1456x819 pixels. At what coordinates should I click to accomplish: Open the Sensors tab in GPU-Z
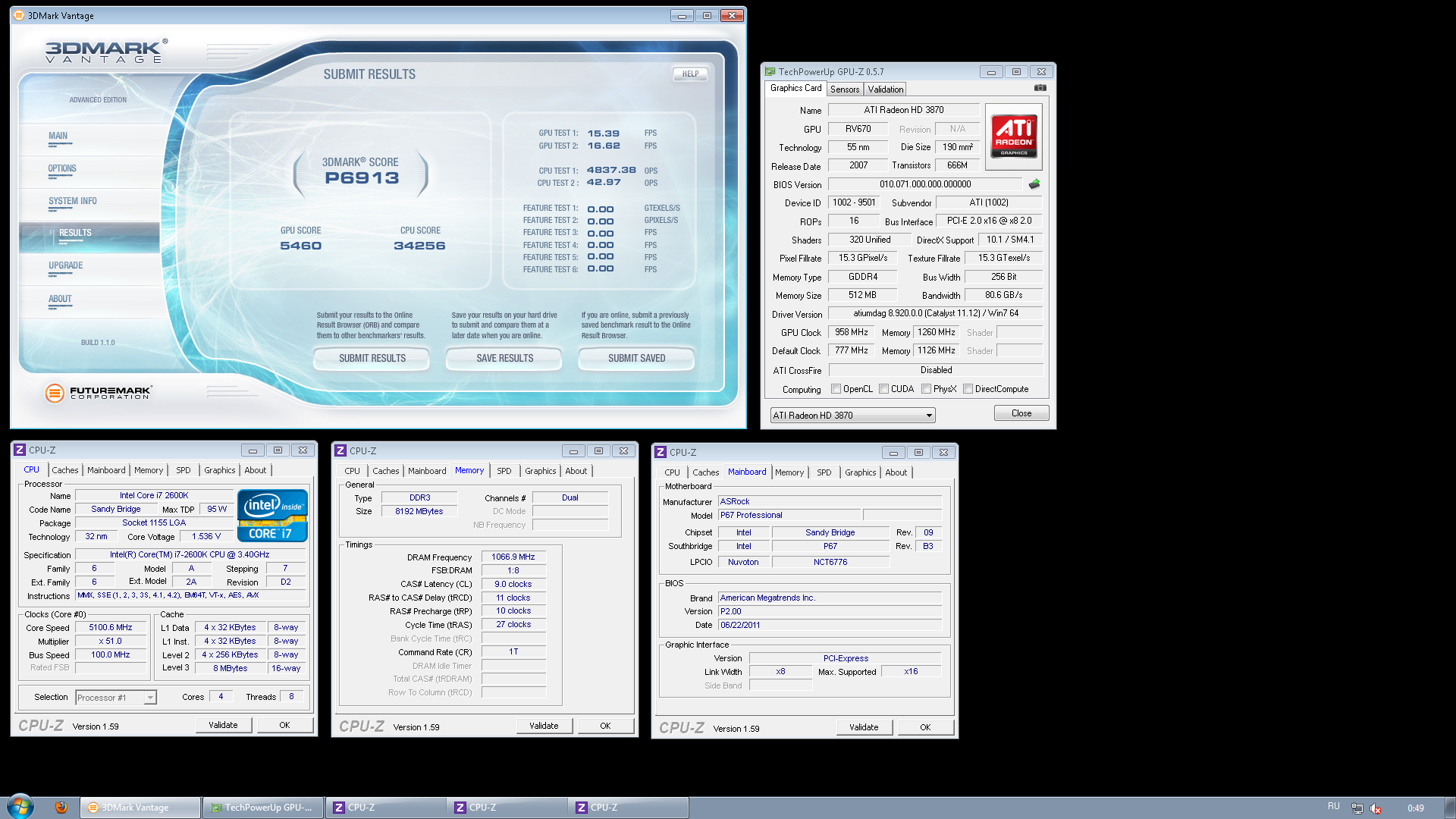(x=845, y=89)
